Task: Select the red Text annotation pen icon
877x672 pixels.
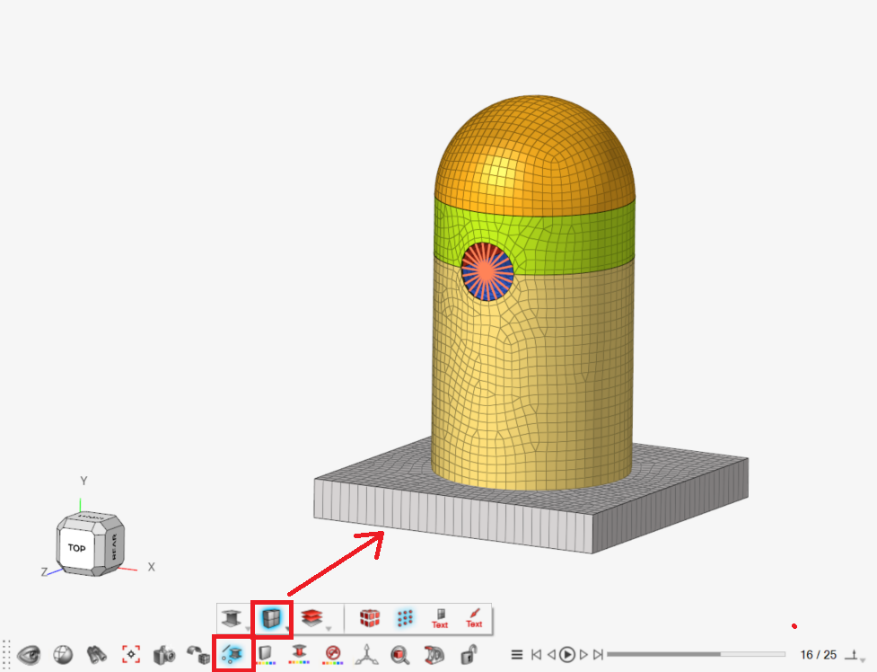Action: coord(473,616)
